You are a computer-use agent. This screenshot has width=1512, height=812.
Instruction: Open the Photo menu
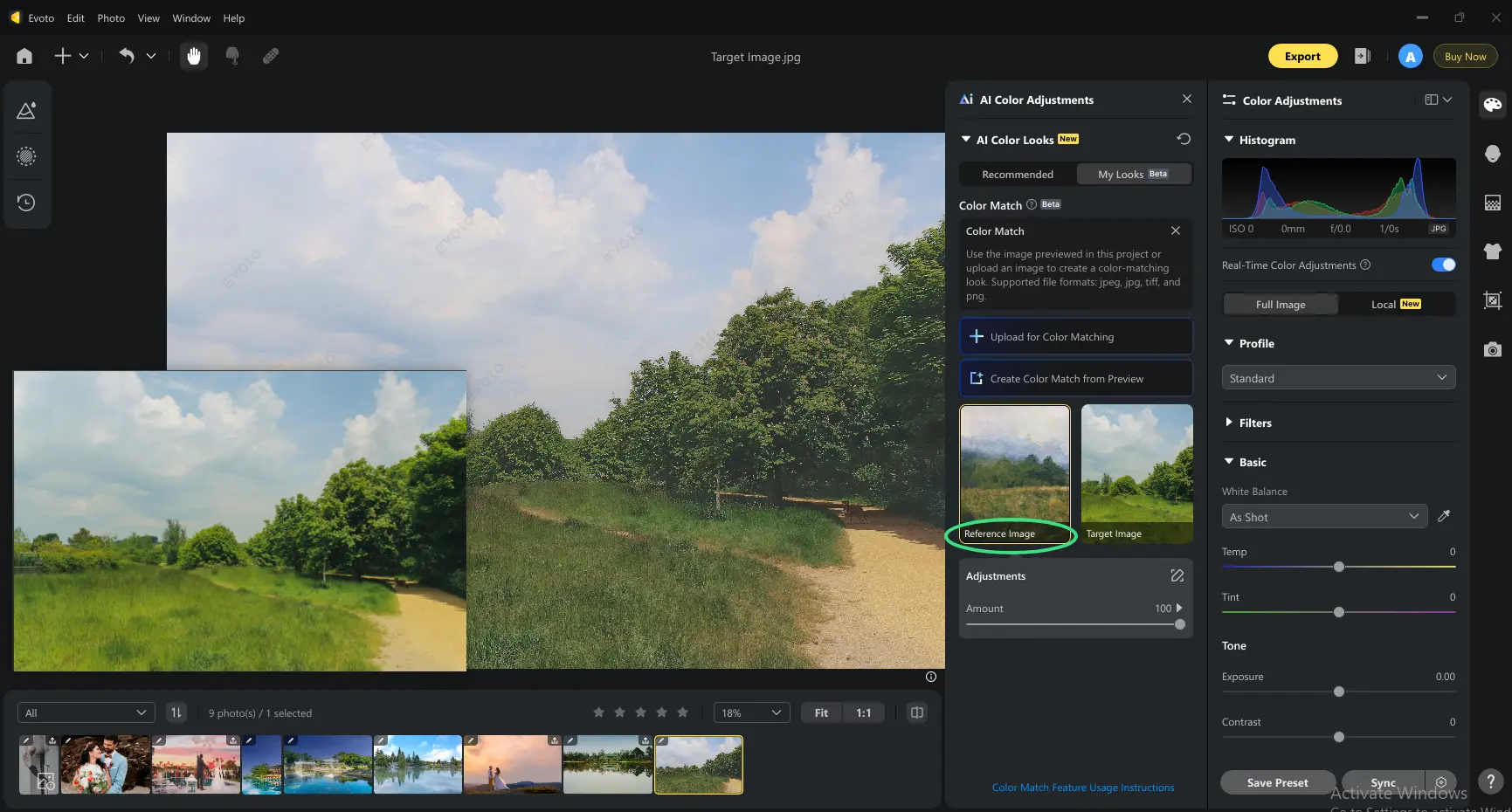click(x=111, y=17)
